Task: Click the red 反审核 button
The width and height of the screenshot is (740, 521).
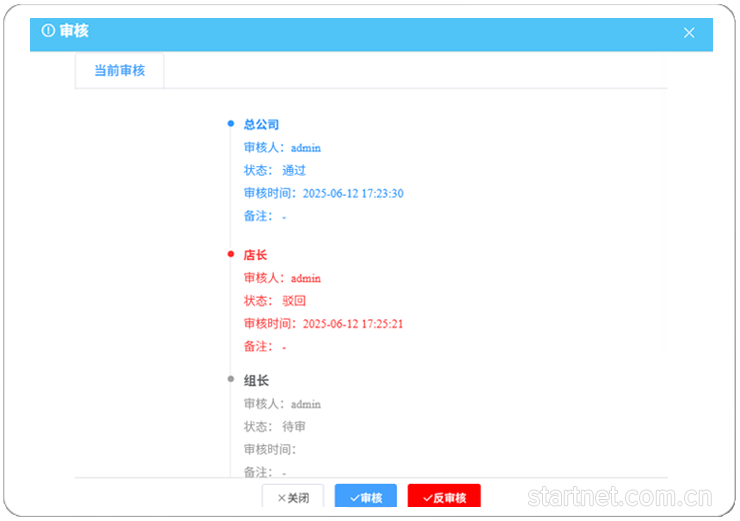Action: (444, 497)
